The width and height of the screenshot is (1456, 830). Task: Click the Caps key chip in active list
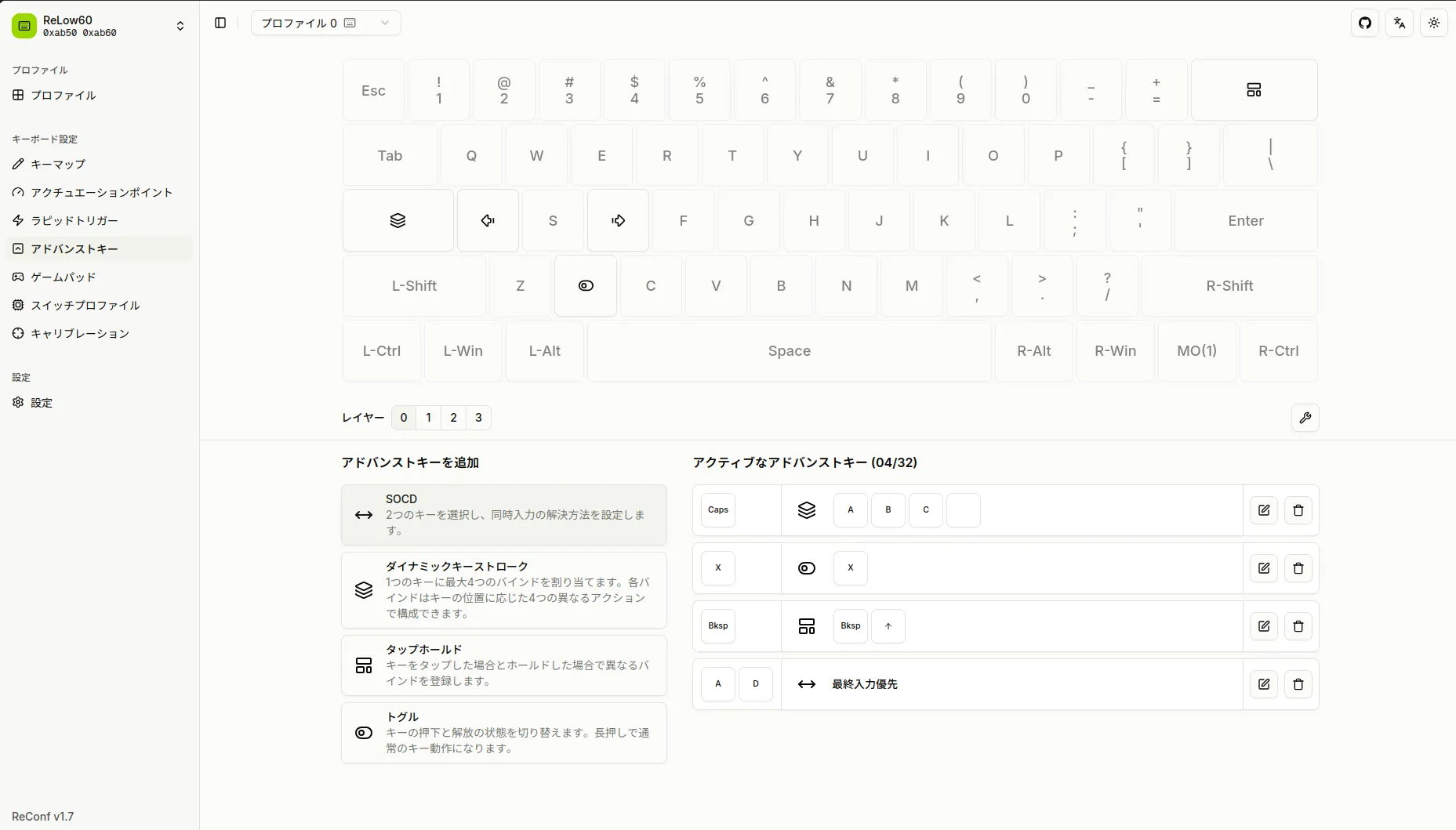click(718, 510)
